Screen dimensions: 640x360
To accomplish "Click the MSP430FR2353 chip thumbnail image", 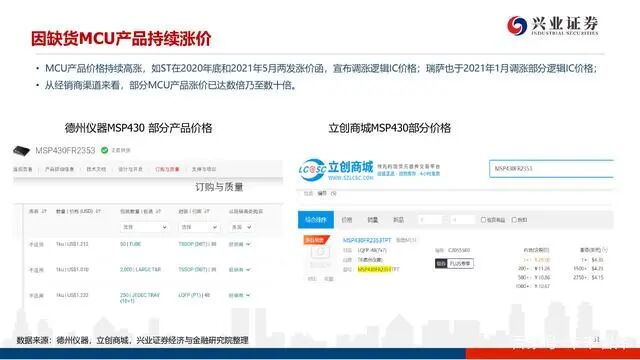I will pos(21,151).
